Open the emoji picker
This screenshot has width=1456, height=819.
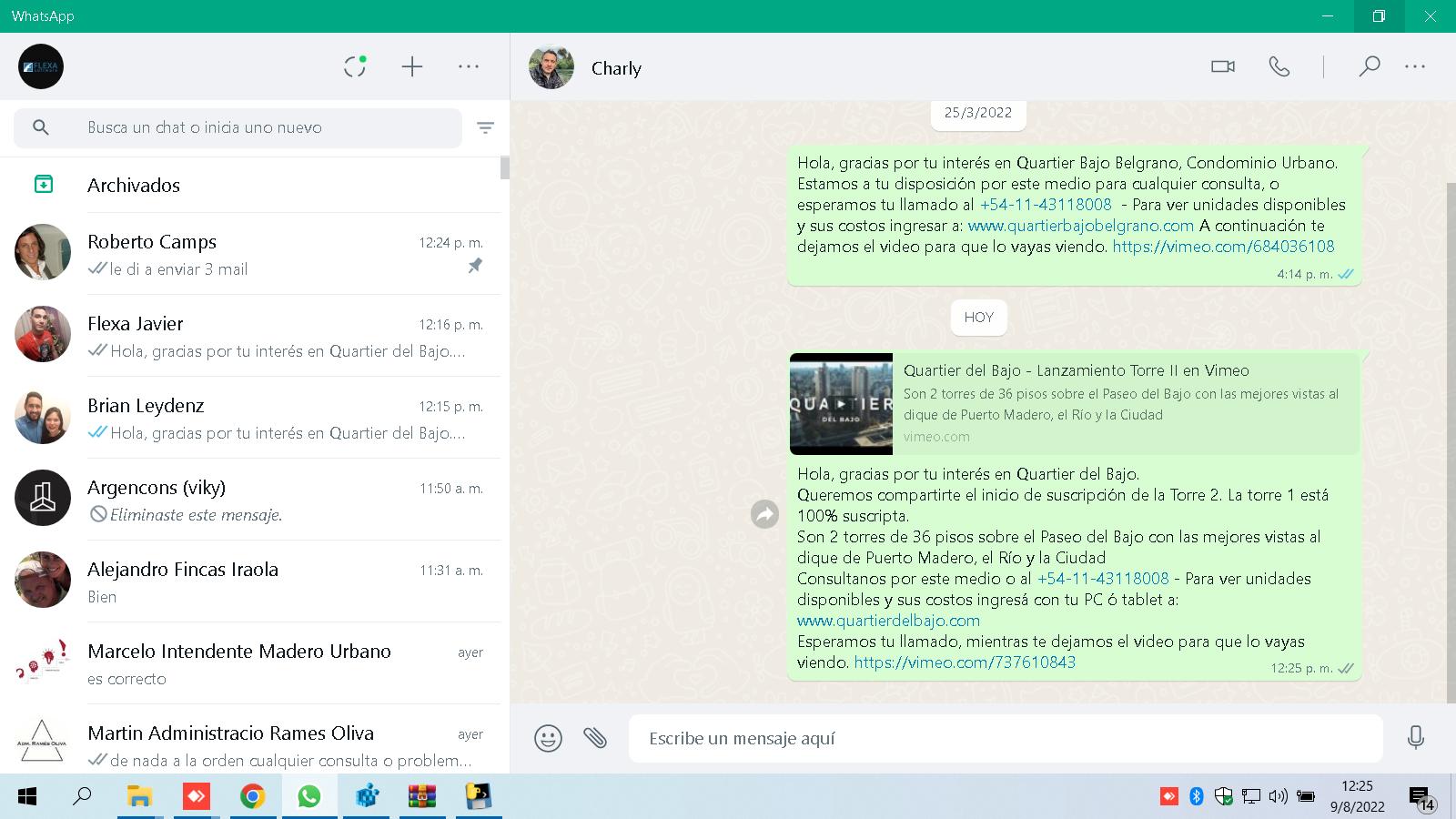(548, 738)
